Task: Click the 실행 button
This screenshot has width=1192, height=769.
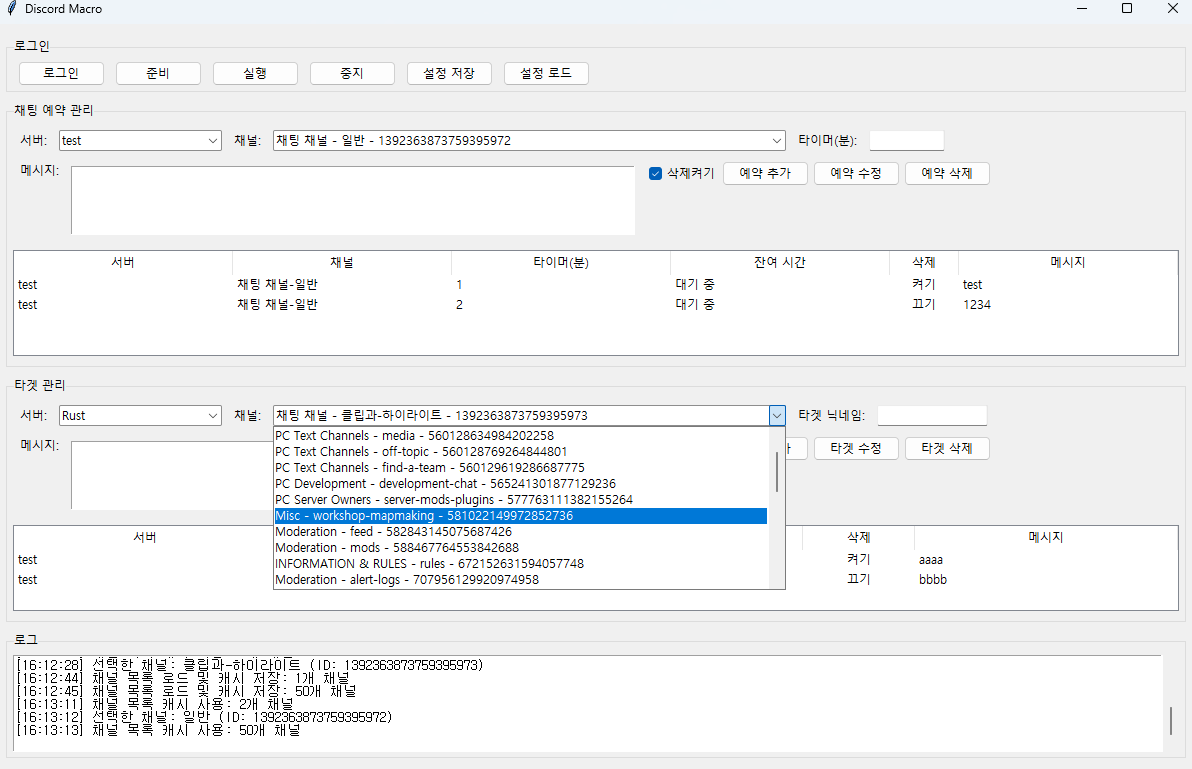Action: point(255,73)
